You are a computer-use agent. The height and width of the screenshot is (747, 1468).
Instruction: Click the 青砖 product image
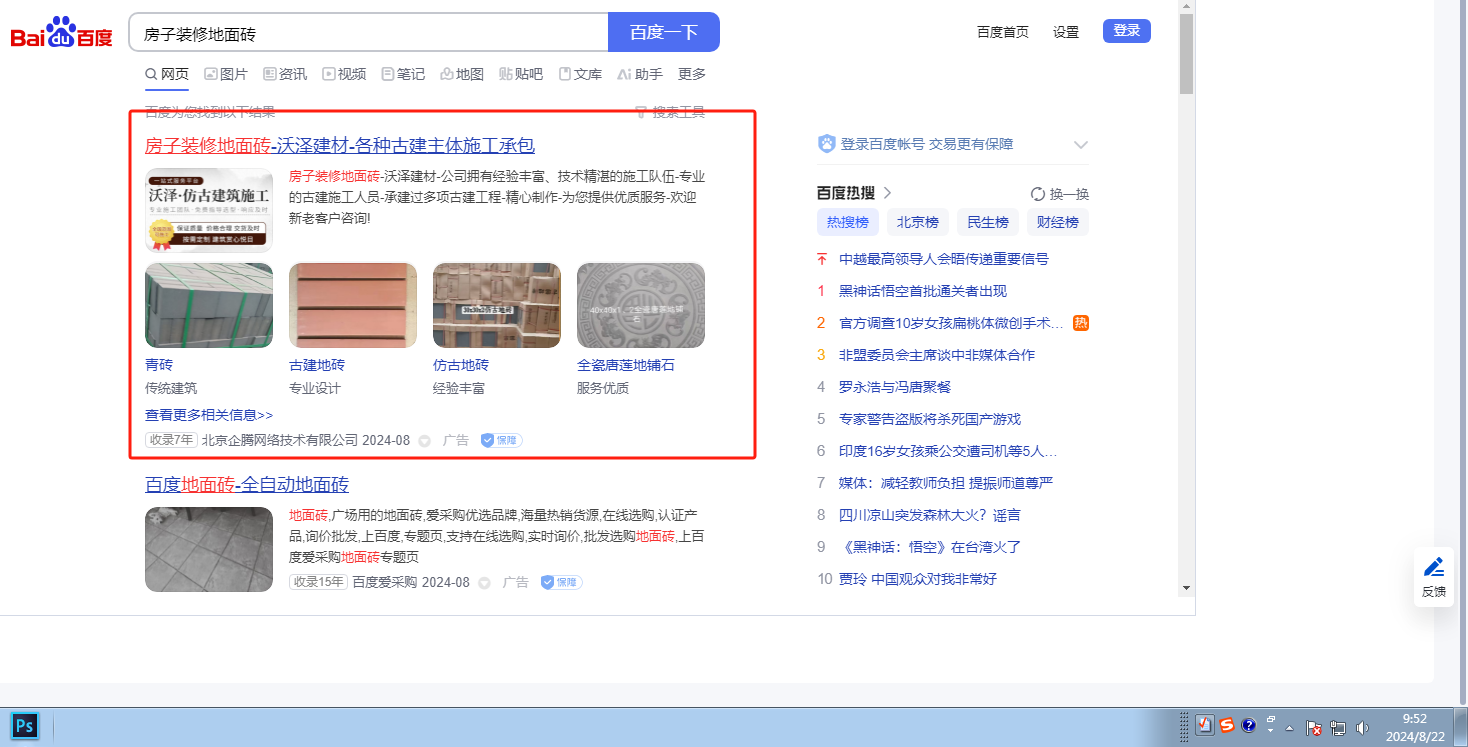coord(209,305)
